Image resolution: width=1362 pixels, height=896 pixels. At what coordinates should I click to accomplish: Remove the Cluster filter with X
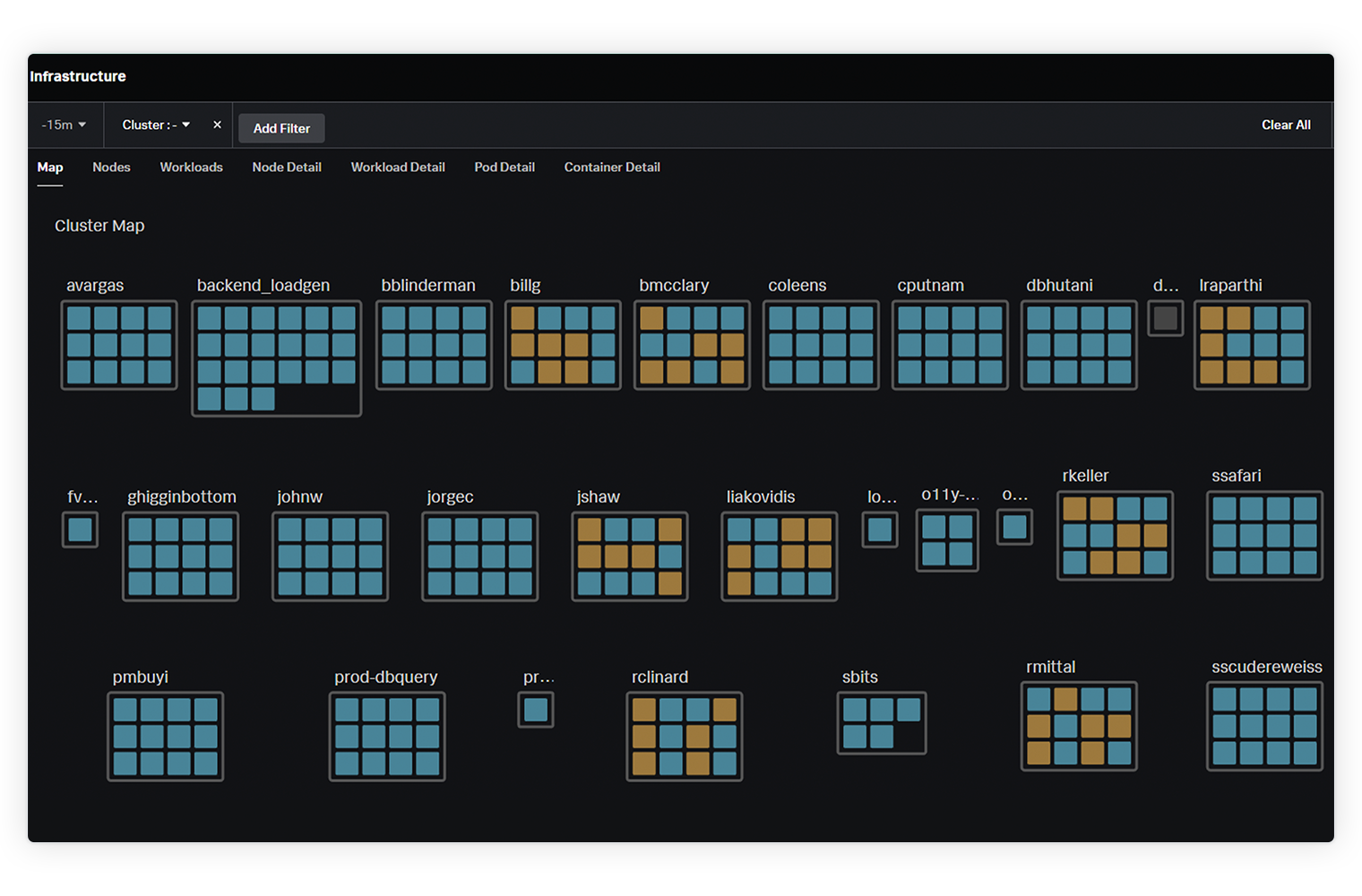pyautogui.click(x=217, y=125)
